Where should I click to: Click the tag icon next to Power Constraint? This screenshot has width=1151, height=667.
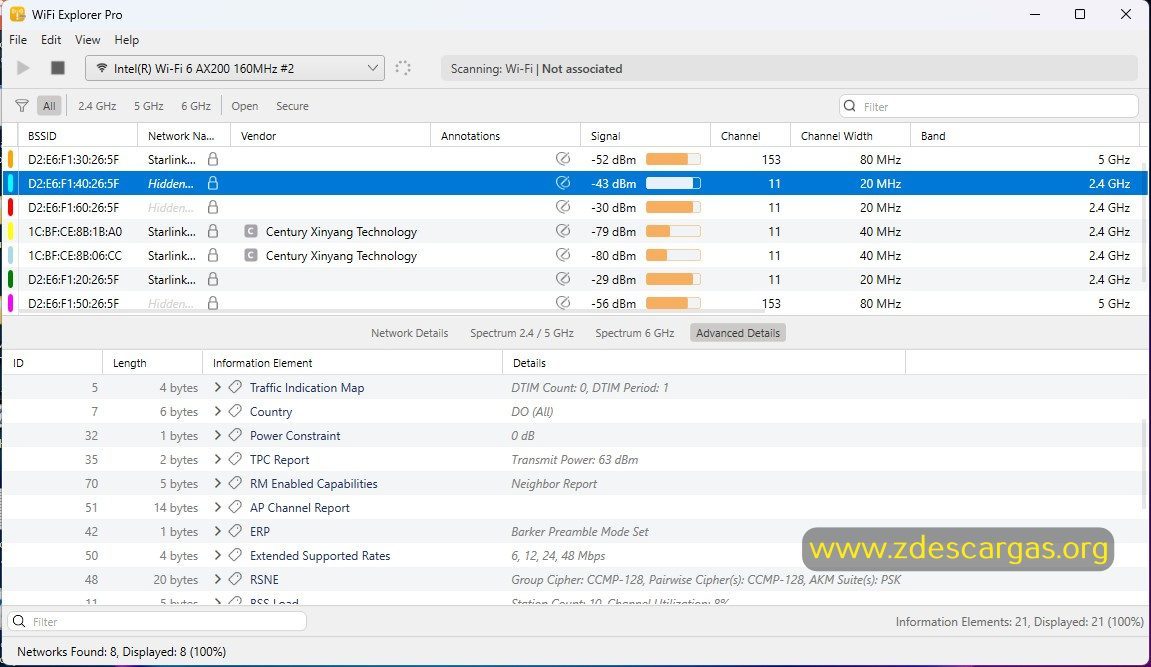pyautogui.click(x=235, y=435)
